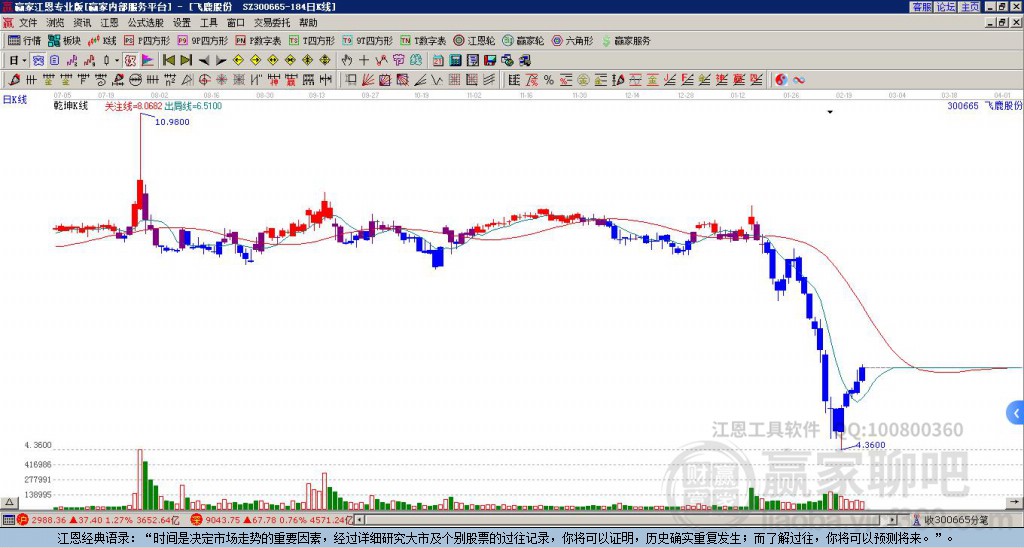Click the 主页 button in title bar

tap(970, 7)
